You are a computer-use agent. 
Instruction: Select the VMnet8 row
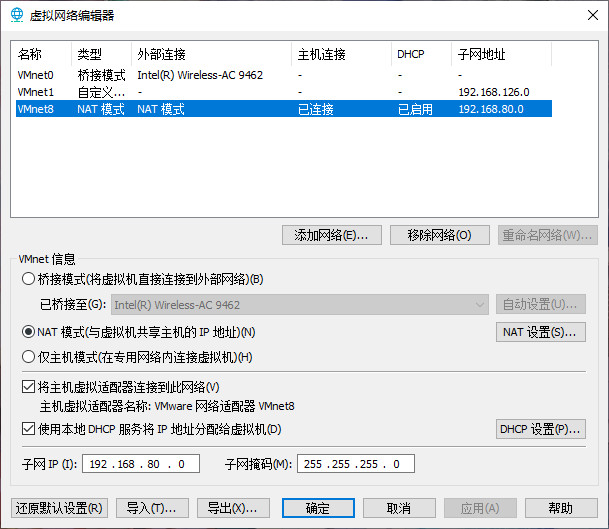(284, 109)
